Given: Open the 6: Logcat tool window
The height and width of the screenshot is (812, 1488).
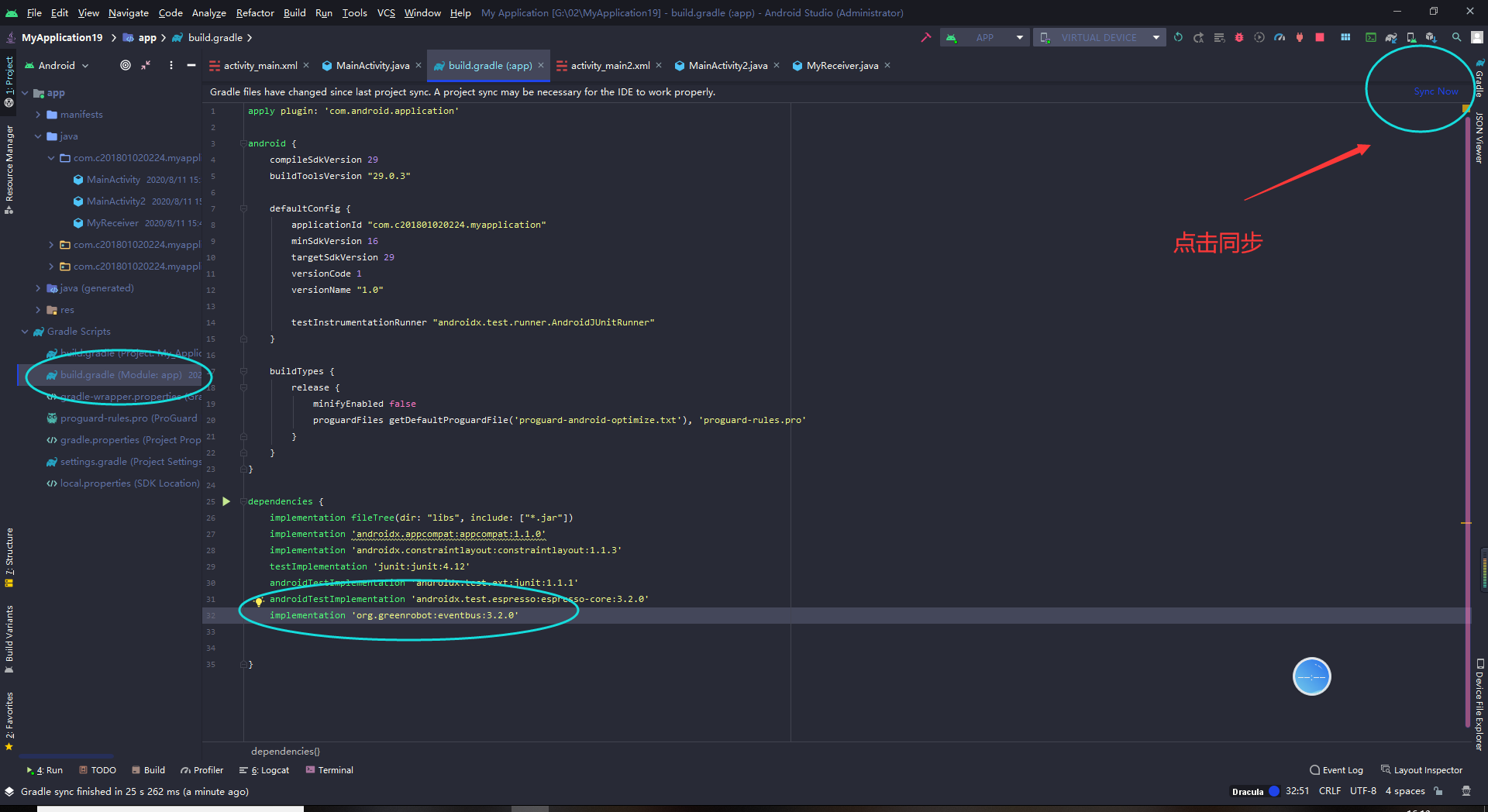Looking at the screenshot, I should coord(264,770).
